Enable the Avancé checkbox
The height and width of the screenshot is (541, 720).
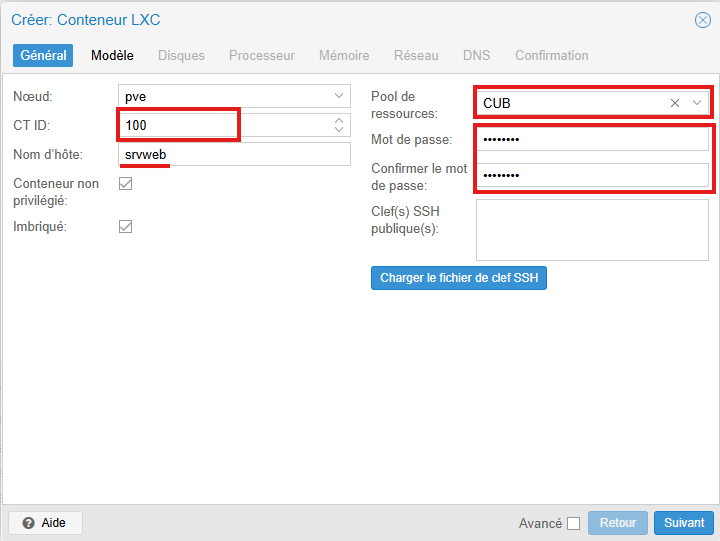[574, 524]
